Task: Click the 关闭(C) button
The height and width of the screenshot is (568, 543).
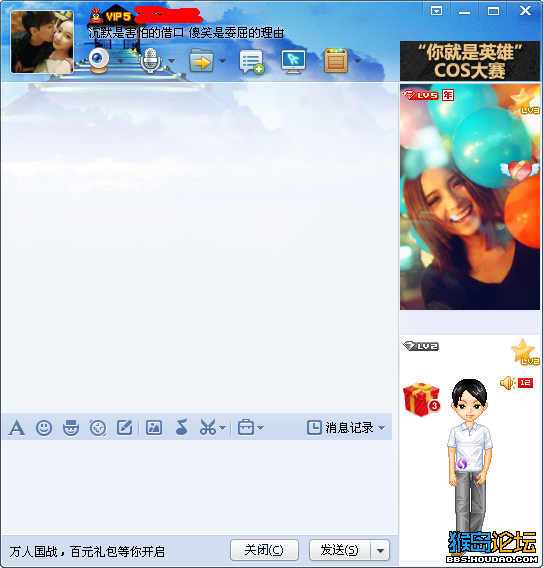Action: 264,550
